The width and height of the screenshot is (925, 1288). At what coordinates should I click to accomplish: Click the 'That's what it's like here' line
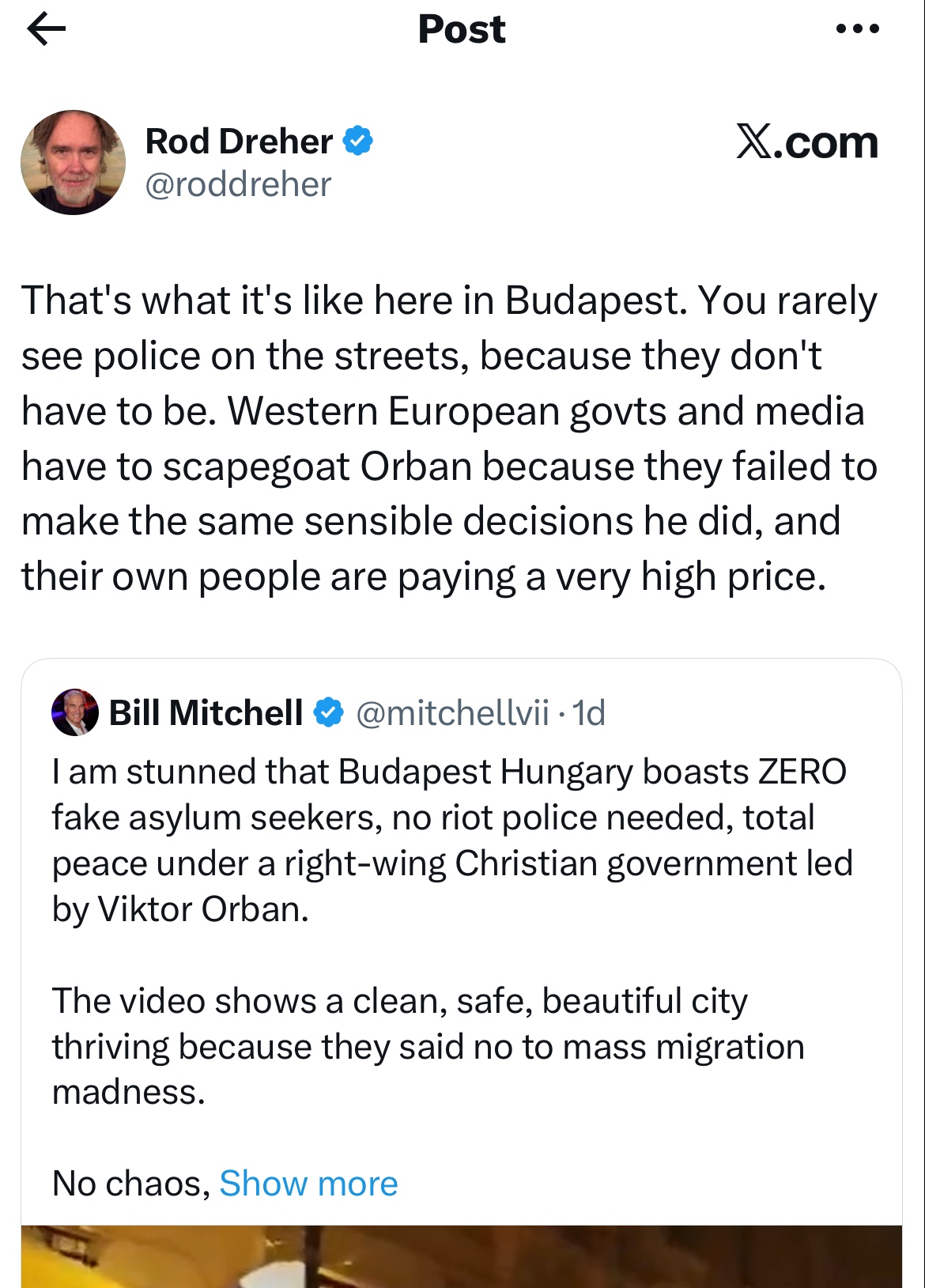449,301
